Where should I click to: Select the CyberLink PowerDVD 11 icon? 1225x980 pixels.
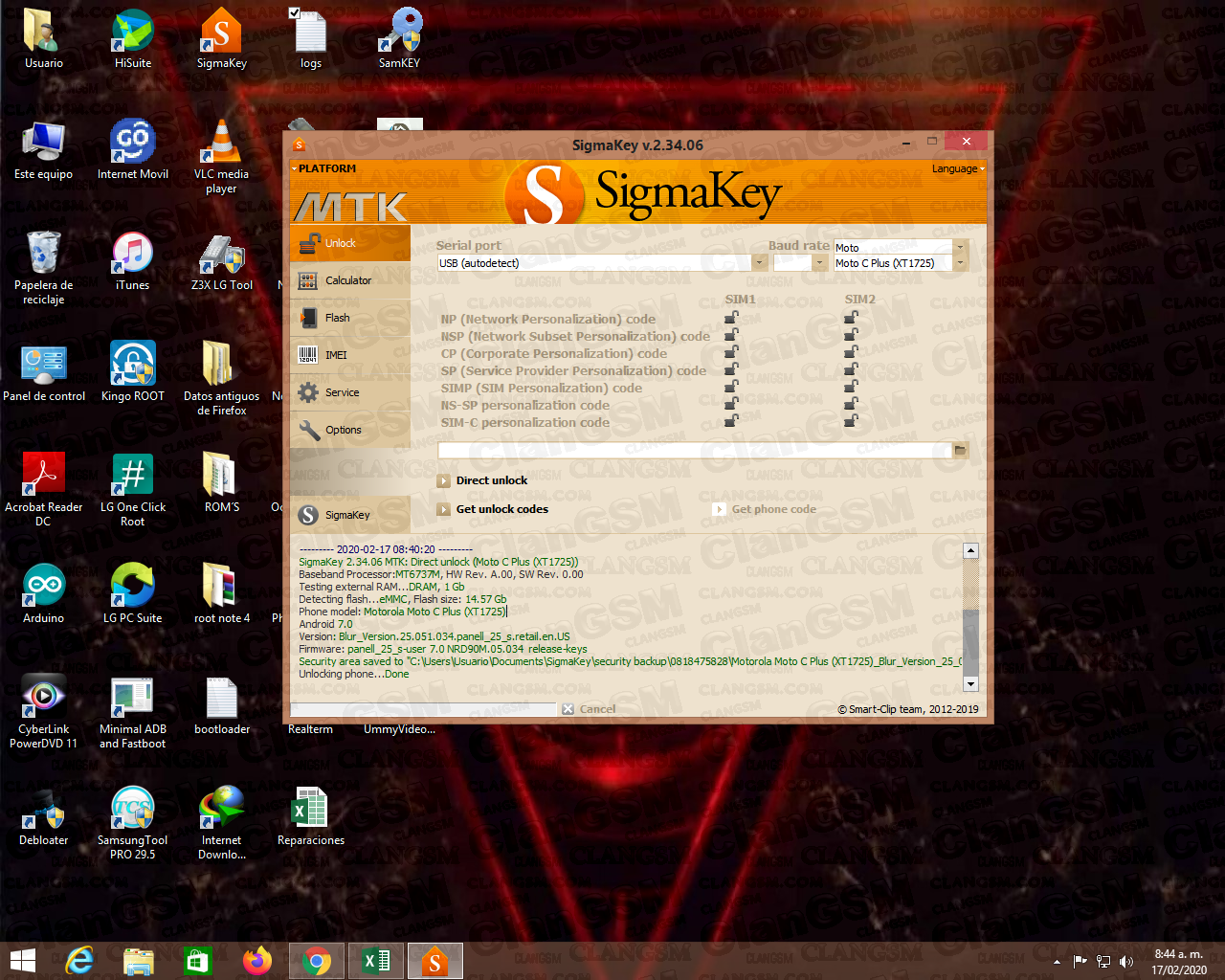(44, 713)
